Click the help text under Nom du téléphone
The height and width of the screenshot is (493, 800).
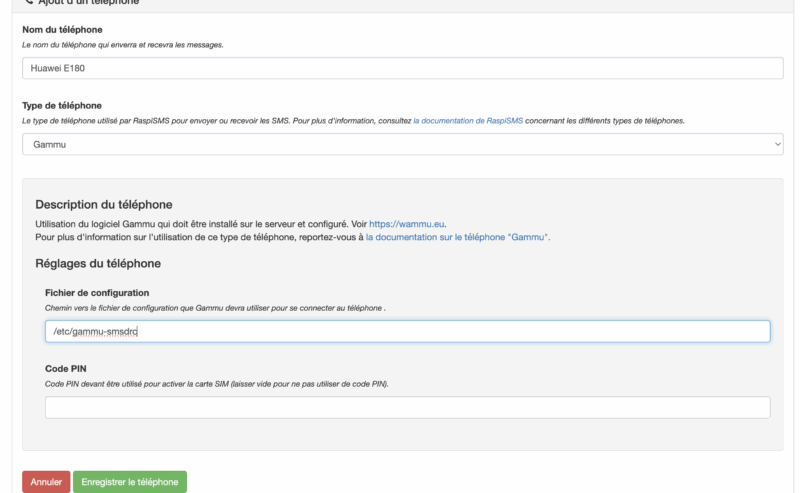(x=122, y=46)
